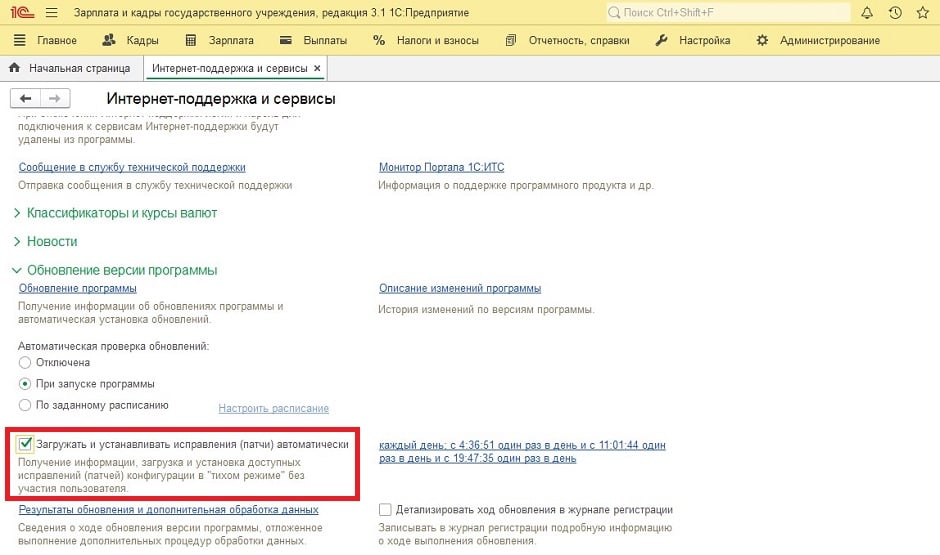
Task: Click the Настройка wrench icon
Action: (x=661, y=40)
